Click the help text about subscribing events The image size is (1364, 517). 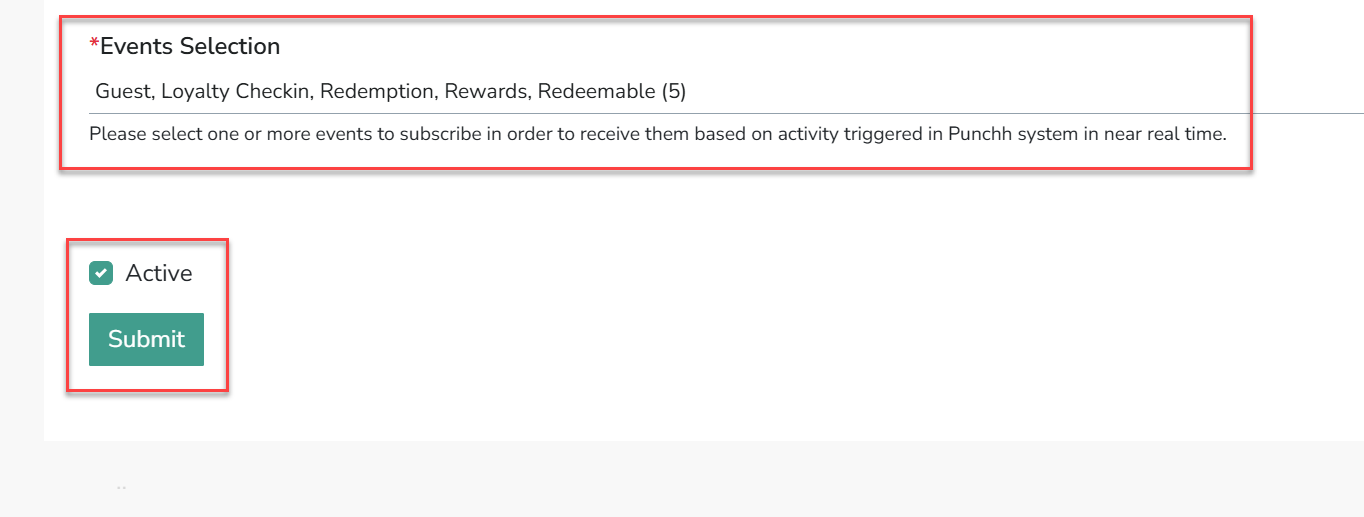point(658,133)
